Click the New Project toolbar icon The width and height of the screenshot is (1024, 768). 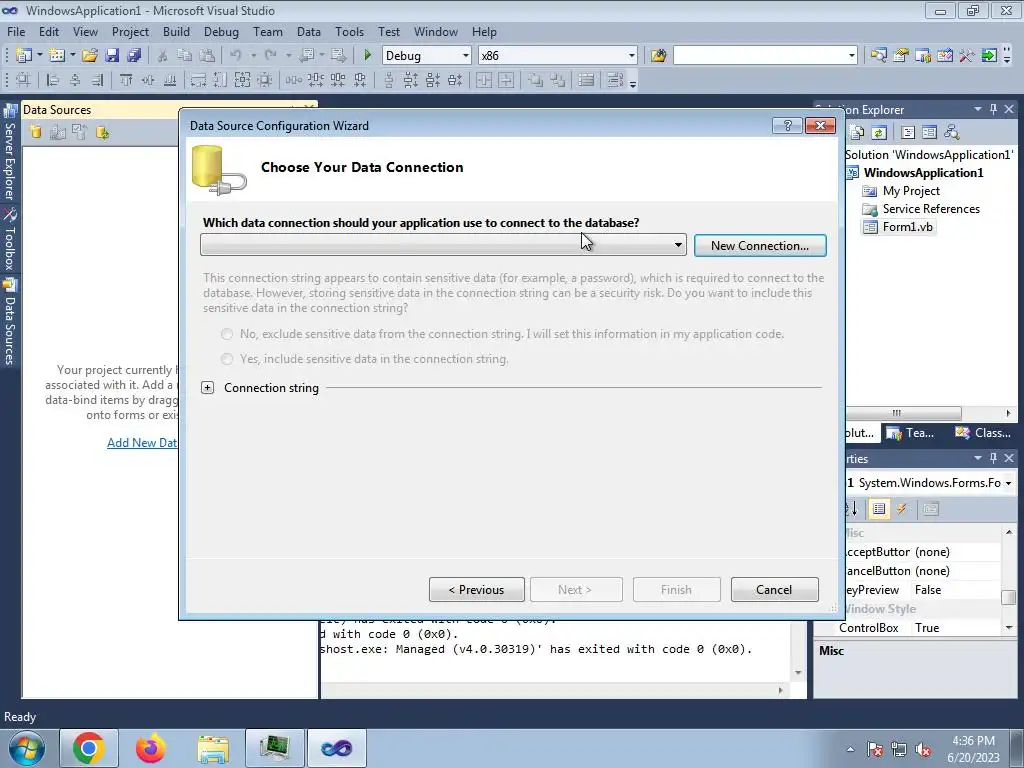(x=24, y=56)
